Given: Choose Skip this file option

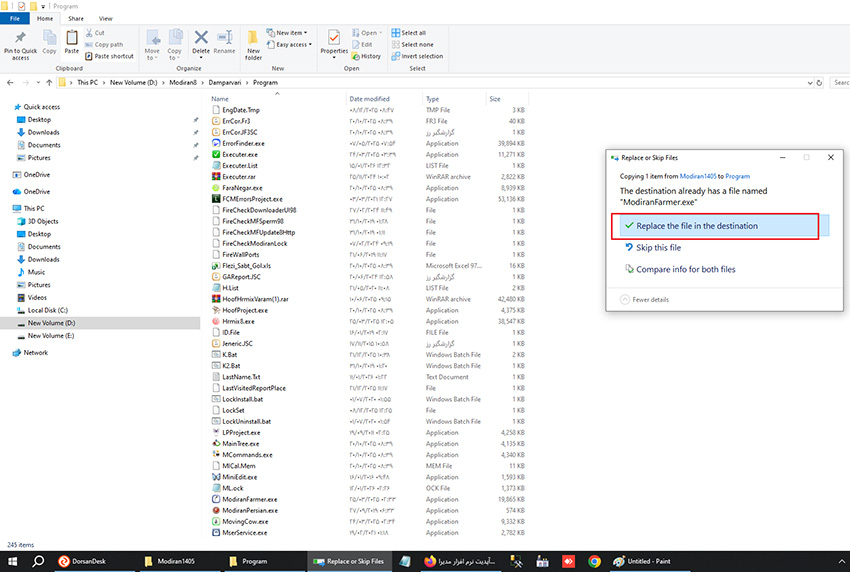Looking at the screenshot, I should click(658, 247).
